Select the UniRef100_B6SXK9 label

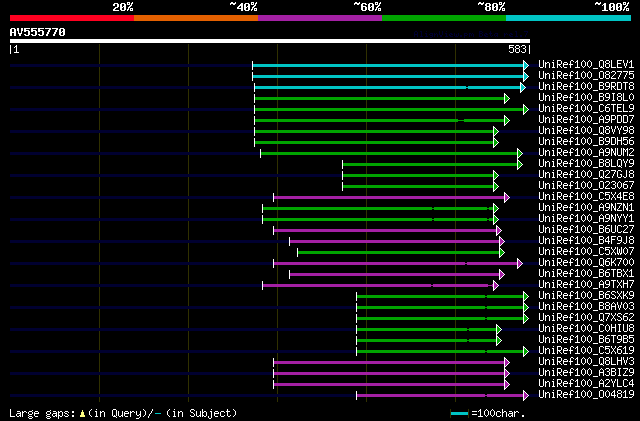[586, 296]
